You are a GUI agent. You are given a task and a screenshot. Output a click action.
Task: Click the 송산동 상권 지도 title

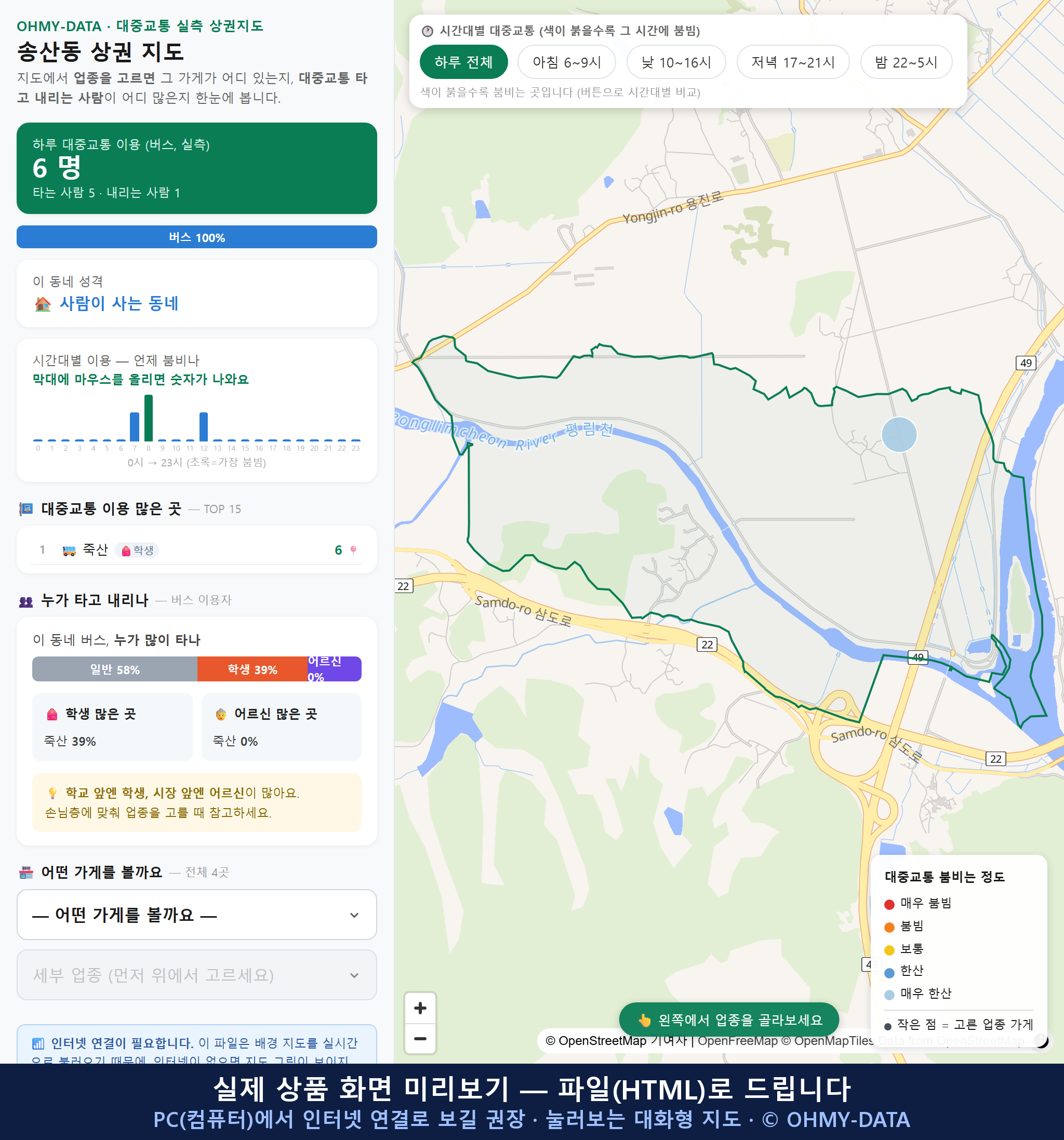pos(100,51)
